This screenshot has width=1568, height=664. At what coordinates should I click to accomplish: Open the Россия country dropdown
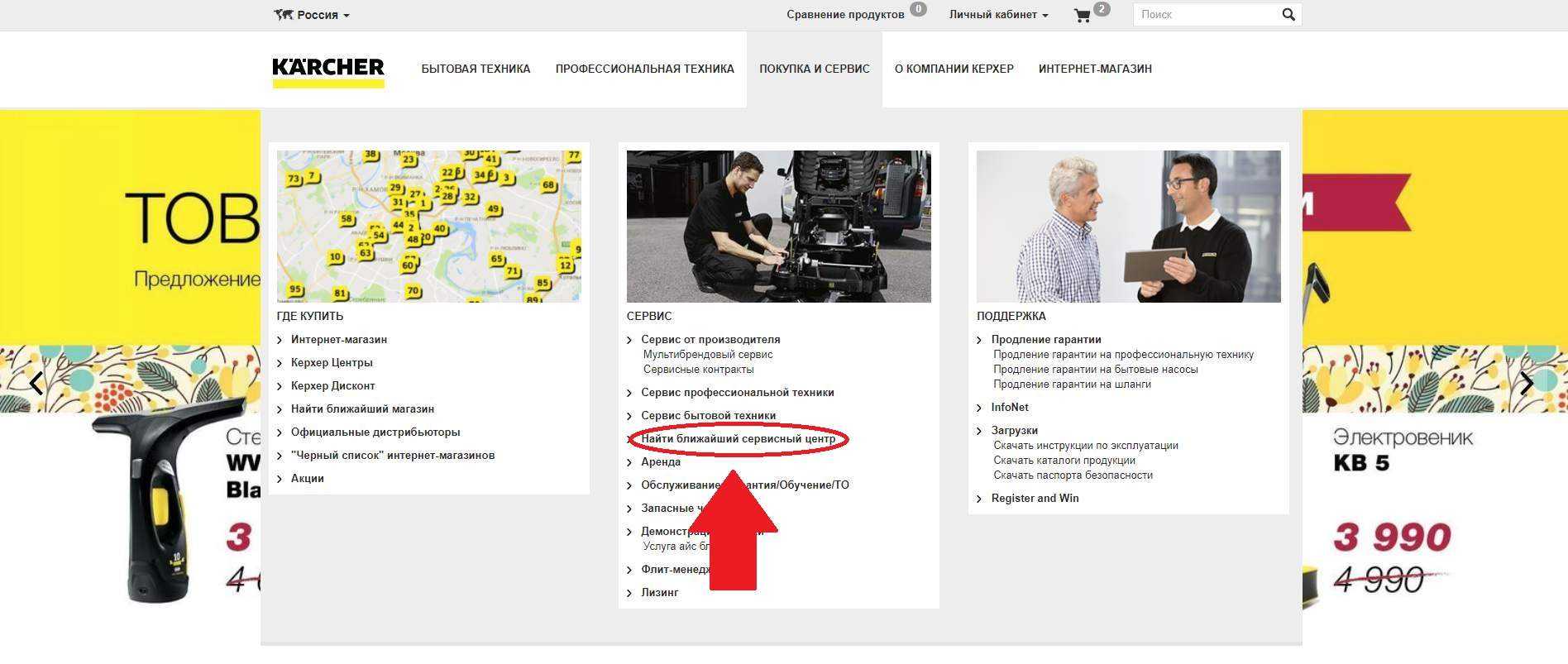(318, 15)
